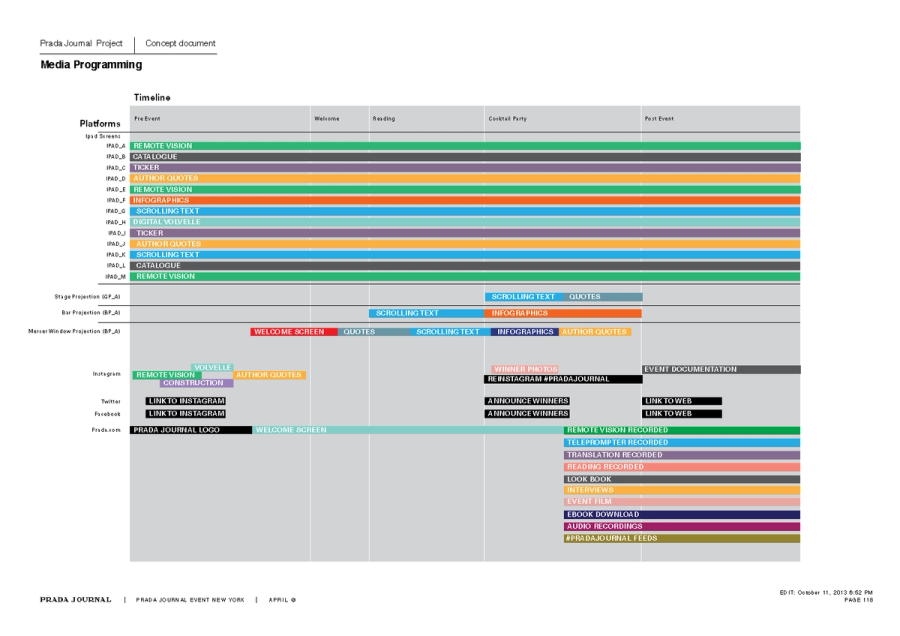Select the red Welcome Screen block in Mercer row
The height and width of the screenshot is (636, 900).
[x=294, y=332]
